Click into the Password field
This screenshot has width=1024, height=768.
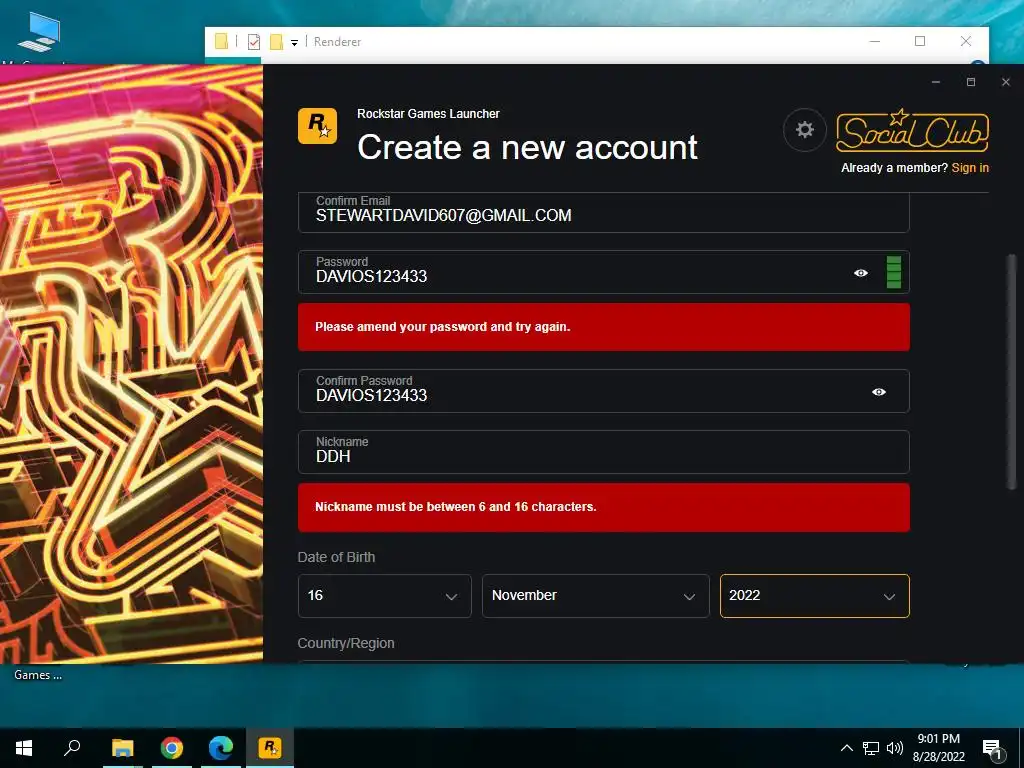603,272
